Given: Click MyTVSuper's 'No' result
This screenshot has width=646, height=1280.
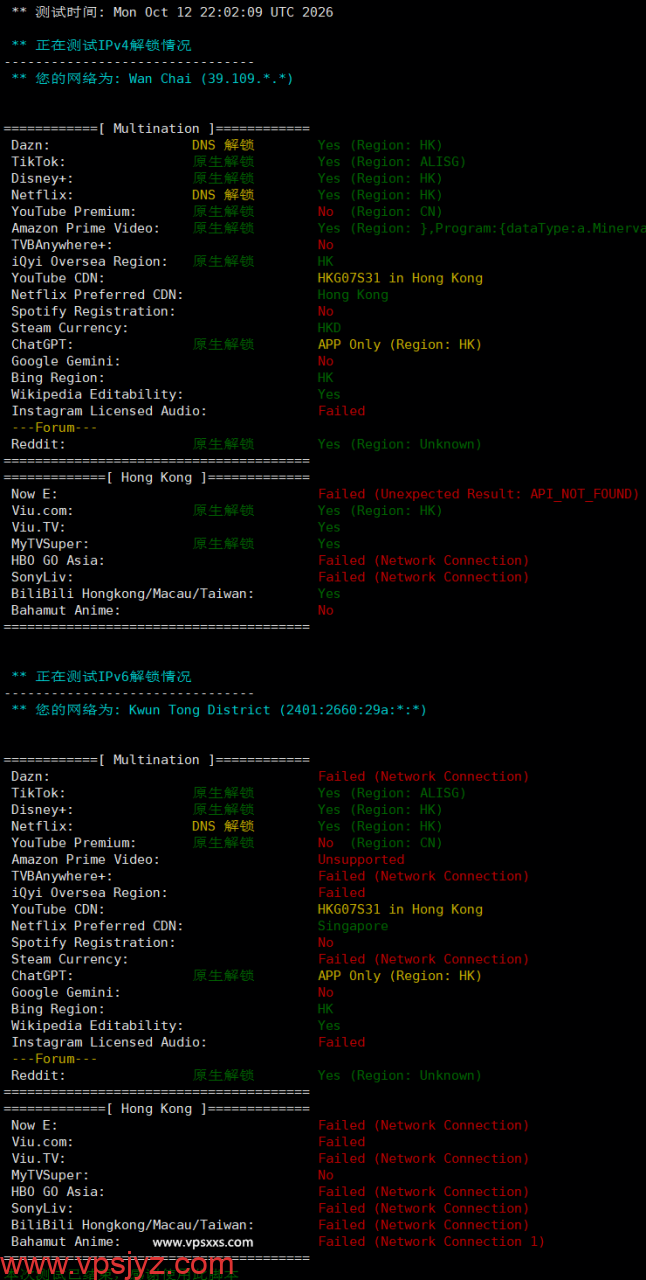Looking at the screenshot, I should [x=326, y=1175].
